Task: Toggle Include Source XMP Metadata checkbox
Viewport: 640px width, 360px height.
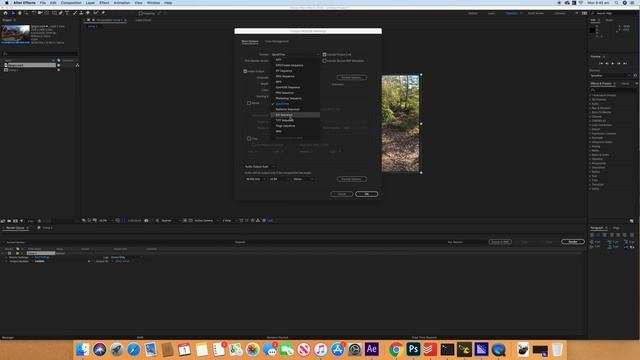Action: pos(324,61)
